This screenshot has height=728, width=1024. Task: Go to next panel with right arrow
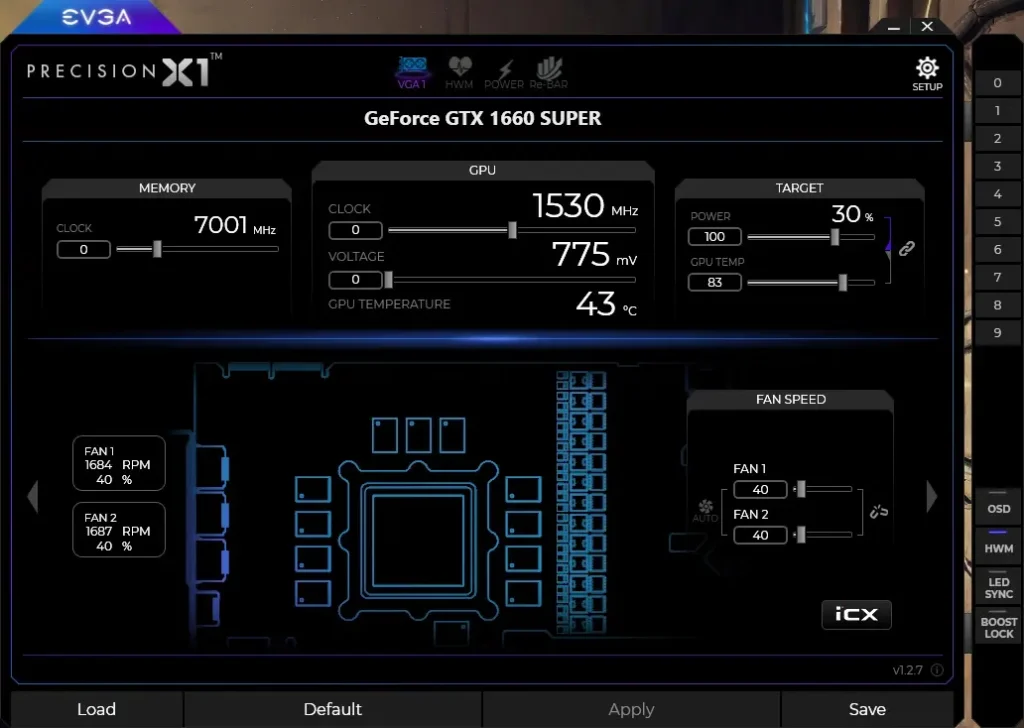coord(932,497)
